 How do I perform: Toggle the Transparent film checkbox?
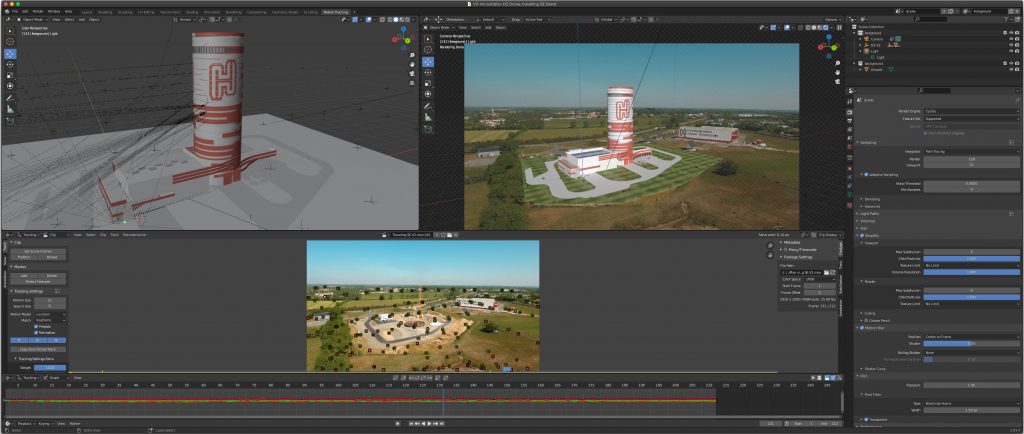pos(866,419)
